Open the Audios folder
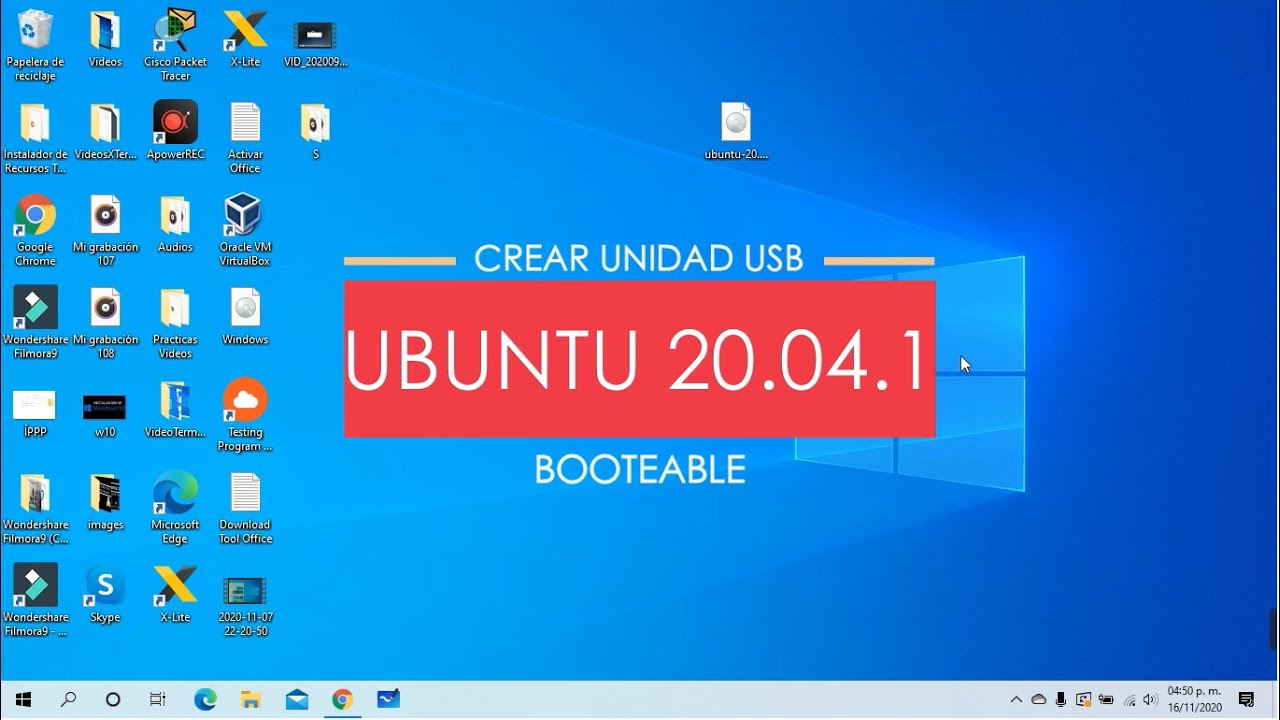The image size is (1280, 720). (x=175, y=224)
